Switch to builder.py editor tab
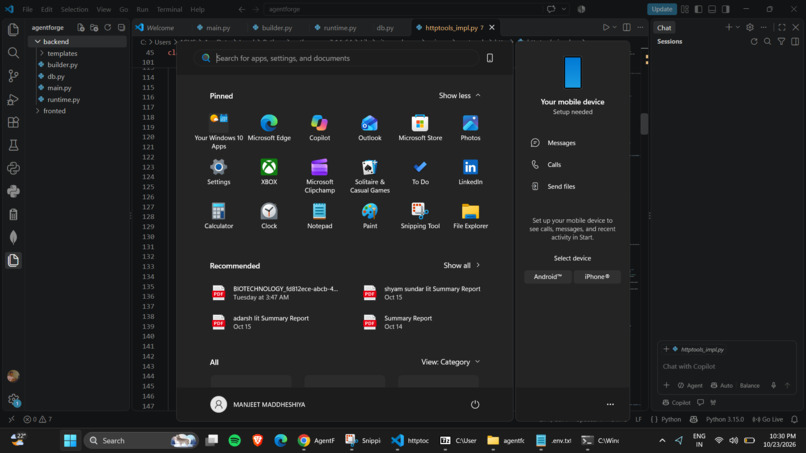Image resolution: width=806 pixels, height=453 pixels. tap(272, 28)
